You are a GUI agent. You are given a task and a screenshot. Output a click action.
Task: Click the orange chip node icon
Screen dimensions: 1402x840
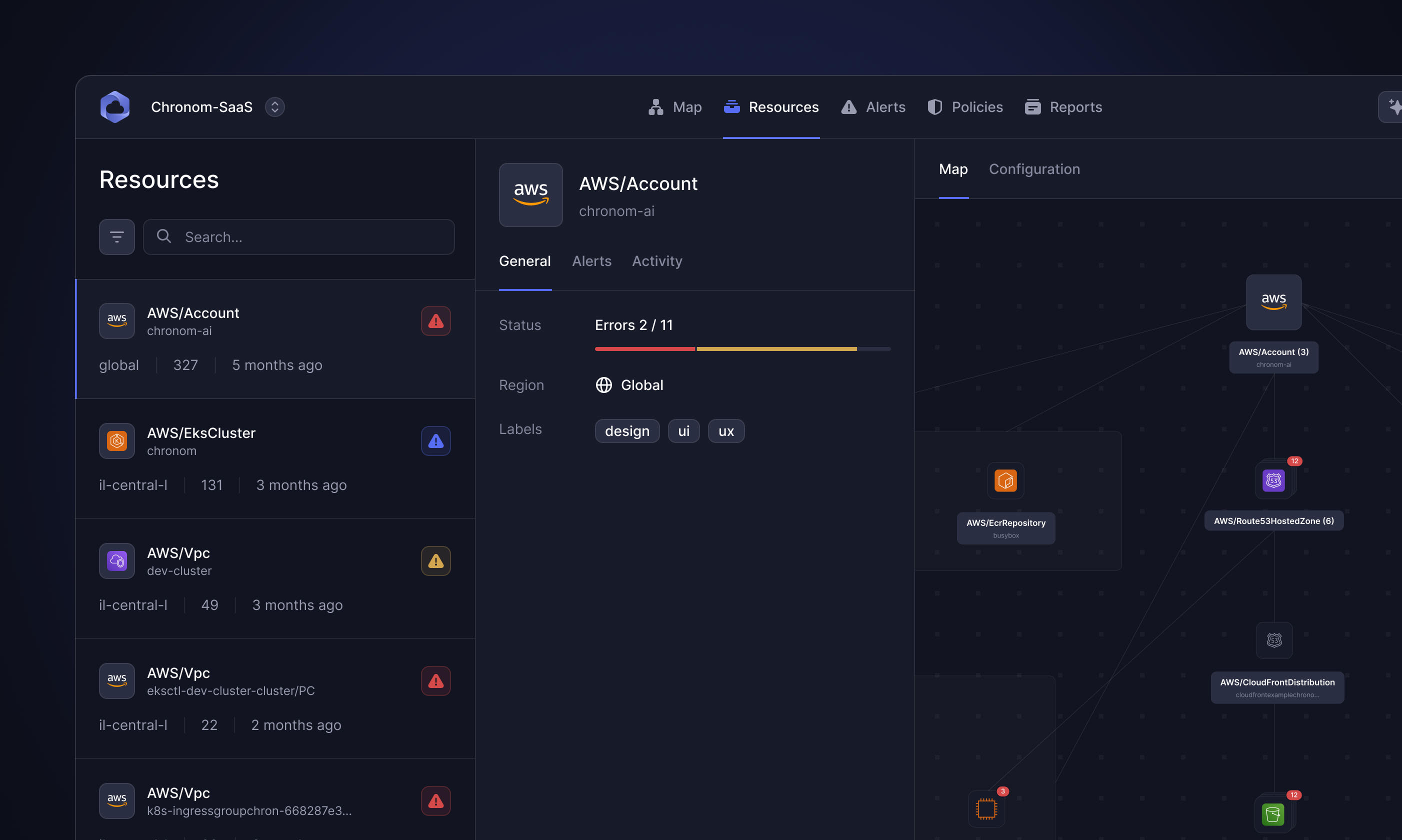click(x=986, y=809)
